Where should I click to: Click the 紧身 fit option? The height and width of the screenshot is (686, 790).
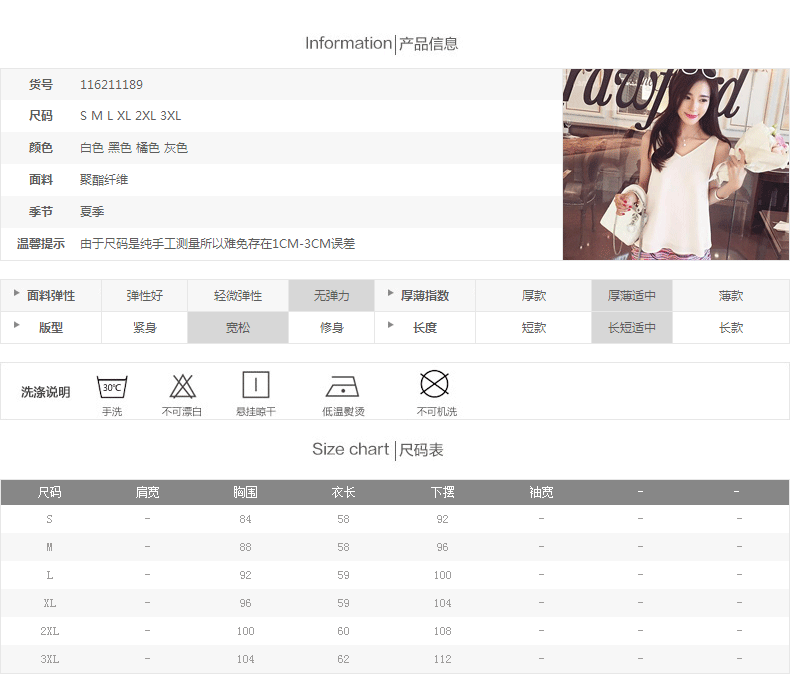pos(145,328)
